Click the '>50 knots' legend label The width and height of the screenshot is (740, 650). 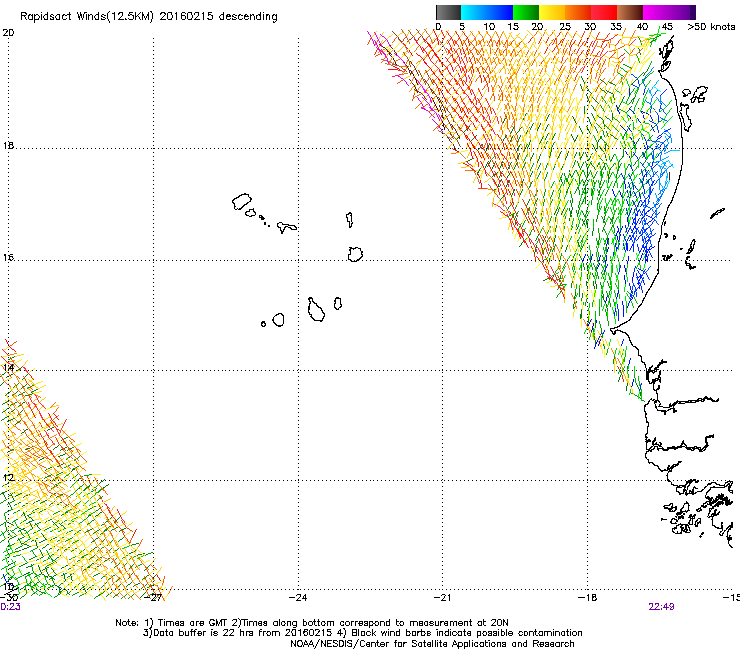tap(711, 26)
